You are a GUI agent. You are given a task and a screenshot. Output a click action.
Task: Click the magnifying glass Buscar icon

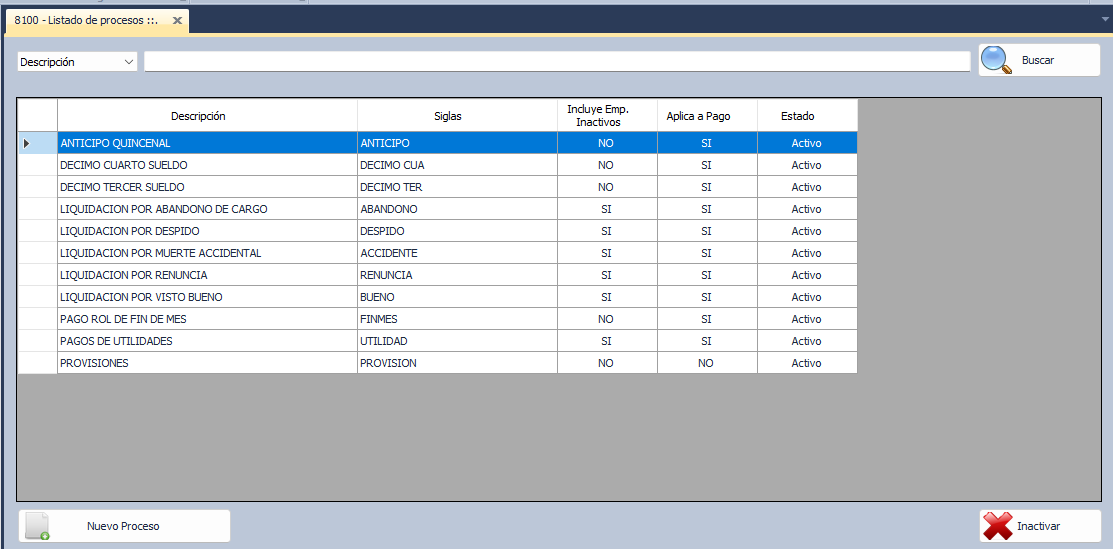[x=996, y=60]
